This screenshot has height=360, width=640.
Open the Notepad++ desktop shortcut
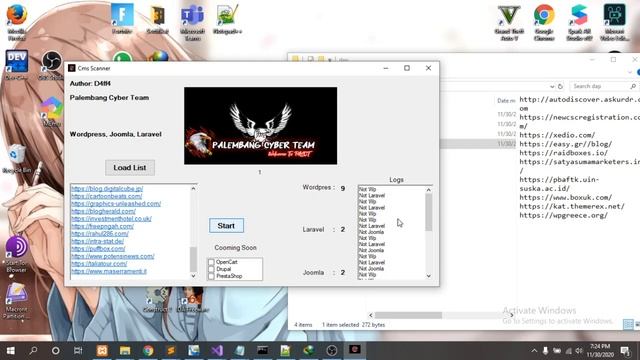tap(227, 18)
